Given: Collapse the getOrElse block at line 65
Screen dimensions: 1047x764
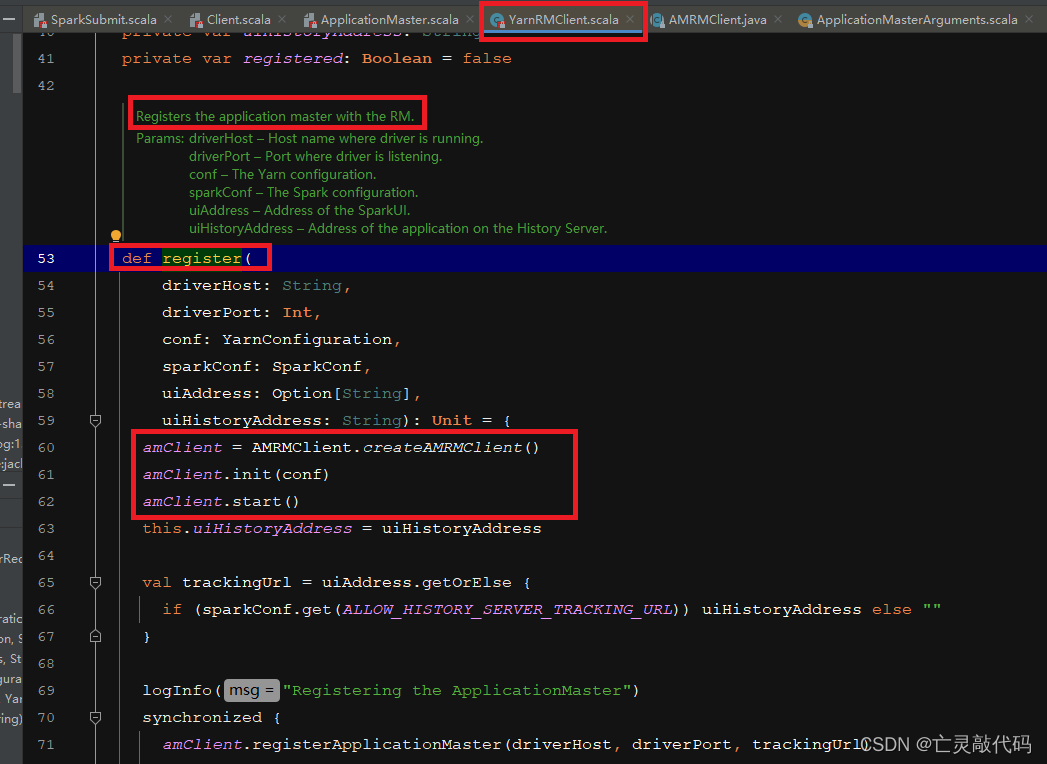Looking at the screenshot, I should [95, 582].
